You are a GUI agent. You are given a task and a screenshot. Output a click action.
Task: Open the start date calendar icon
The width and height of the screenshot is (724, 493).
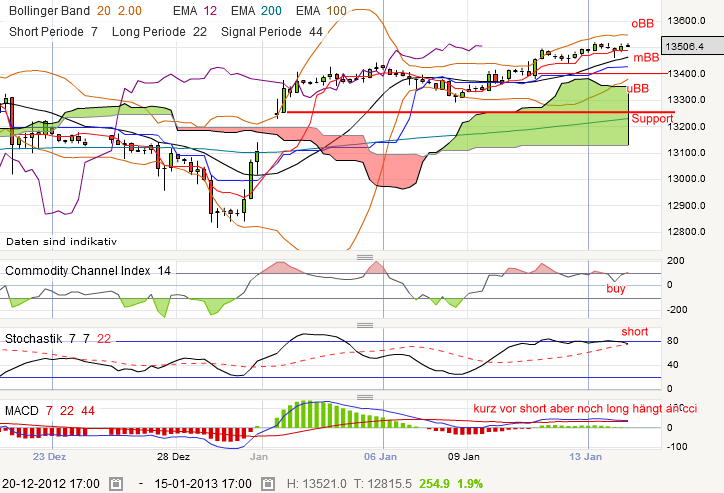[116, 484]
